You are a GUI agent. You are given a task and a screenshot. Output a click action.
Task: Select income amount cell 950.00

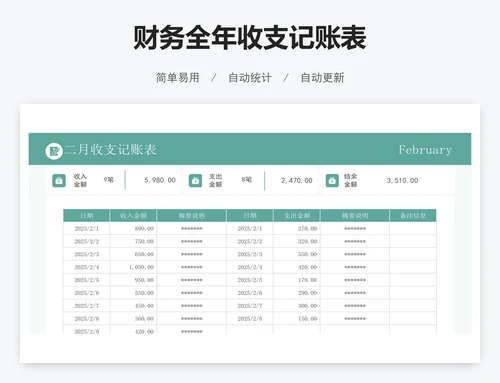[x=133, y=280]
